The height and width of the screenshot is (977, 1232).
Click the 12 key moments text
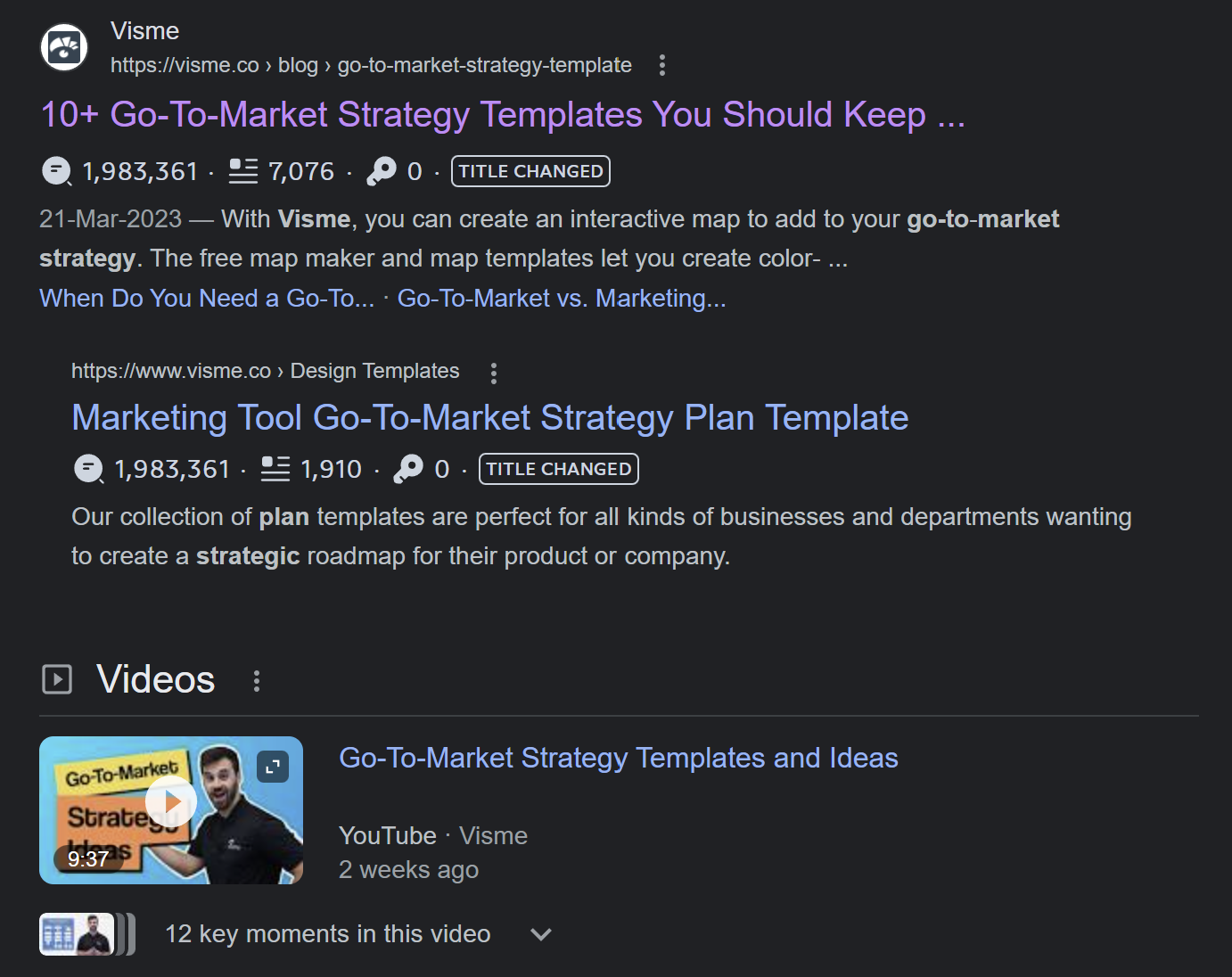point(327,934)
